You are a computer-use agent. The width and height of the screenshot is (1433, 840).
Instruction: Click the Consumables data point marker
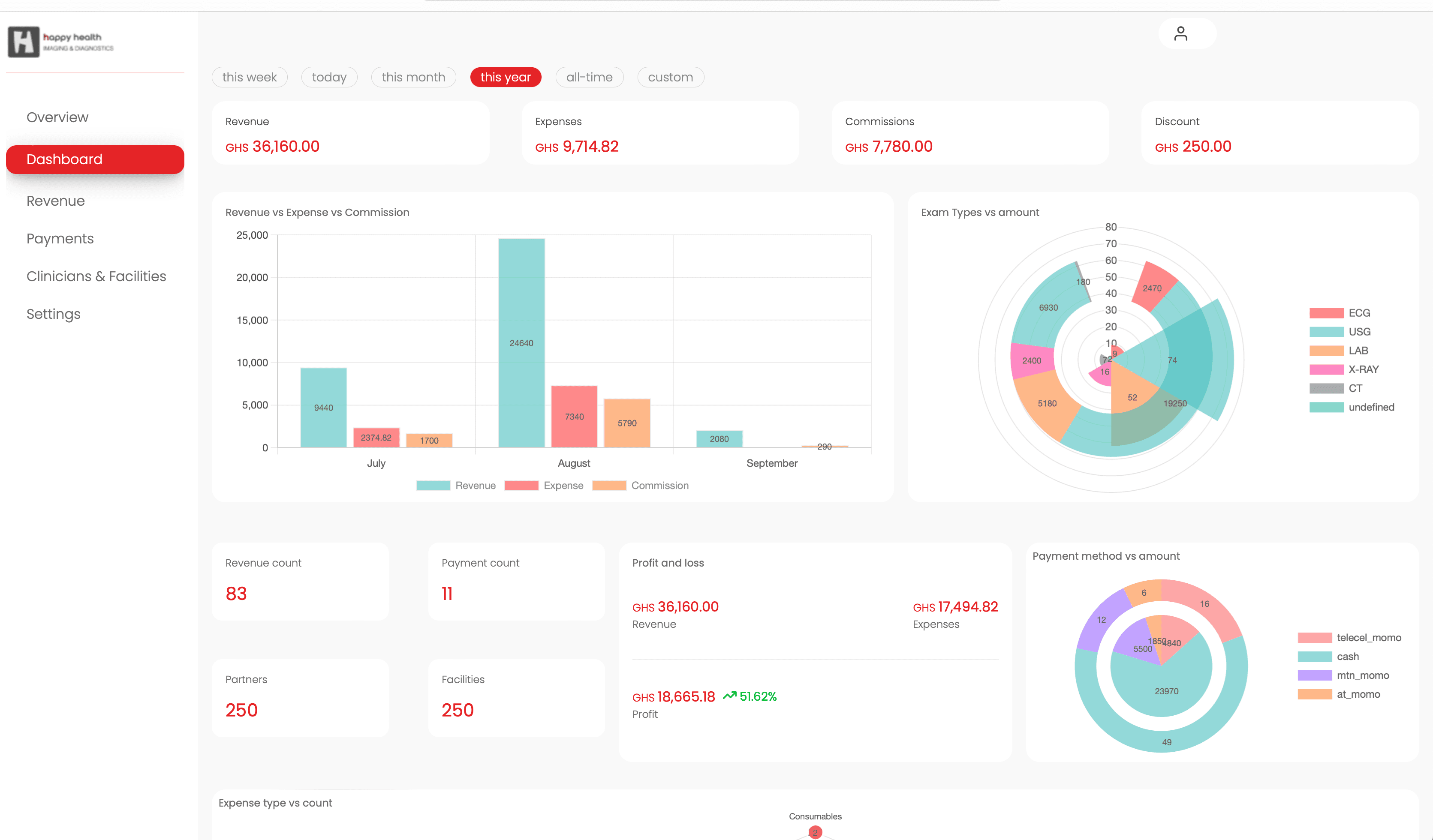[x=815, y=832]
